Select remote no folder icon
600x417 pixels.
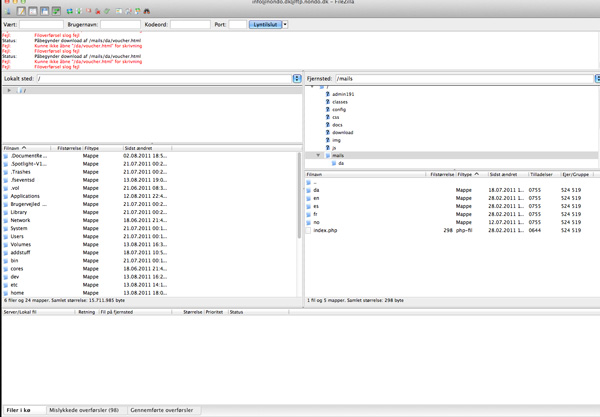click(x=308, y=222)
